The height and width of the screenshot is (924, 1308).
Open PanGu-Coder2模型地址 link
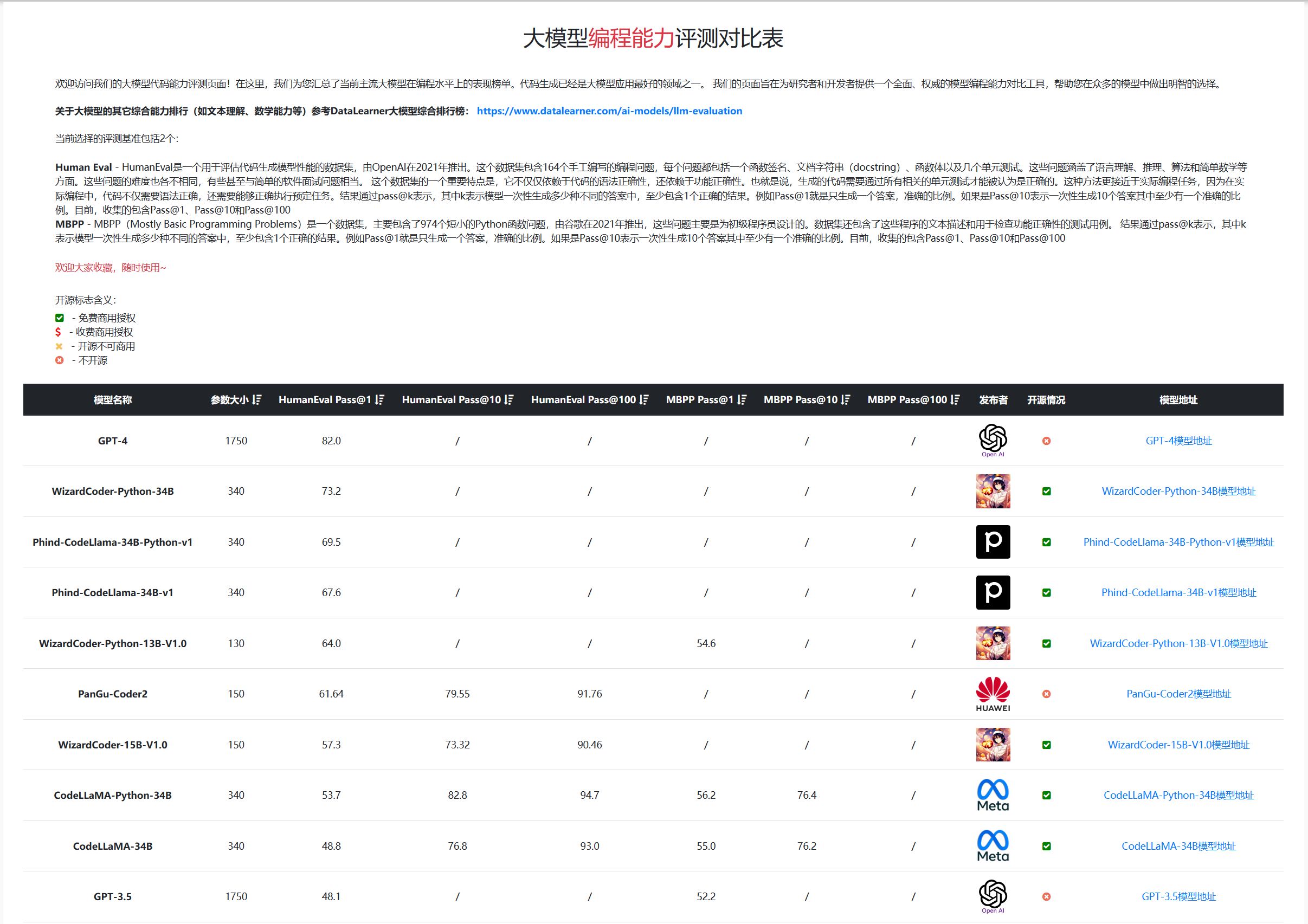[1178, 694]
